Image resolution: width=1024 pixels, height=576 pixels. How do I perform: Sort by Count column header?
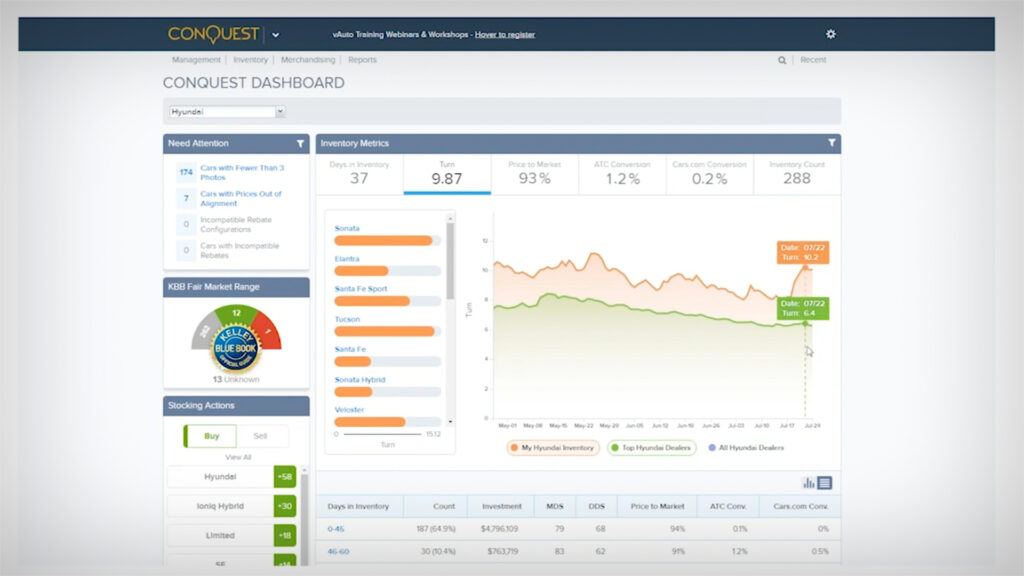tap(443, 506)
